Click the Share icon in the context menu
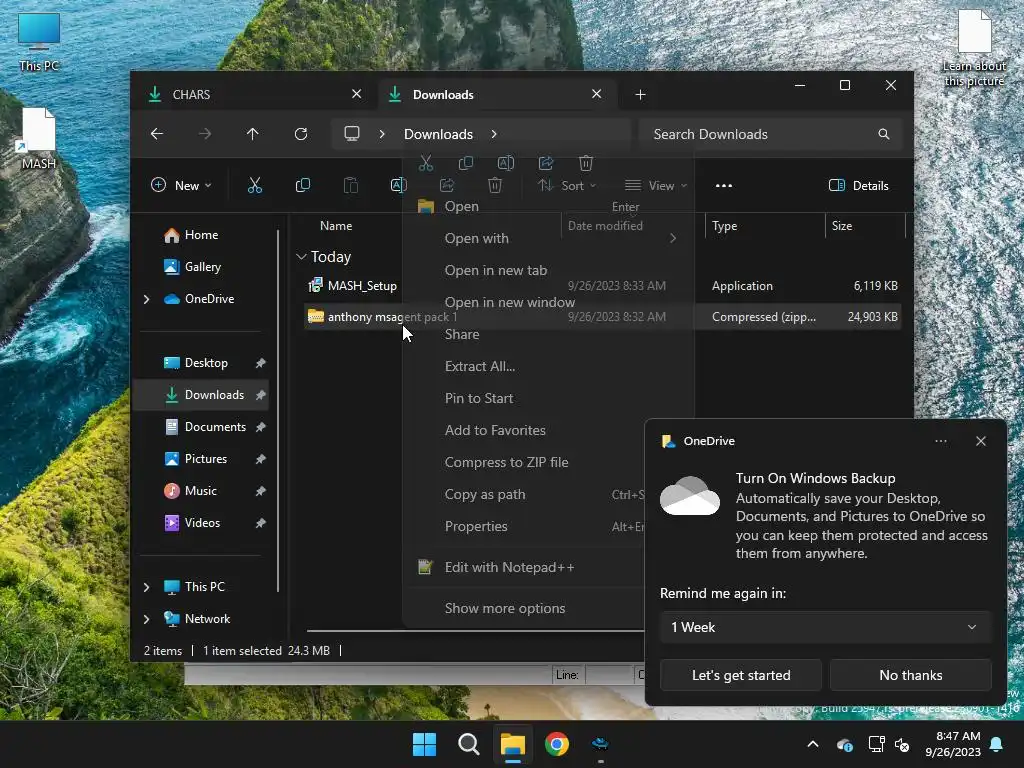 pyautogui.click(x=546, y=163)
